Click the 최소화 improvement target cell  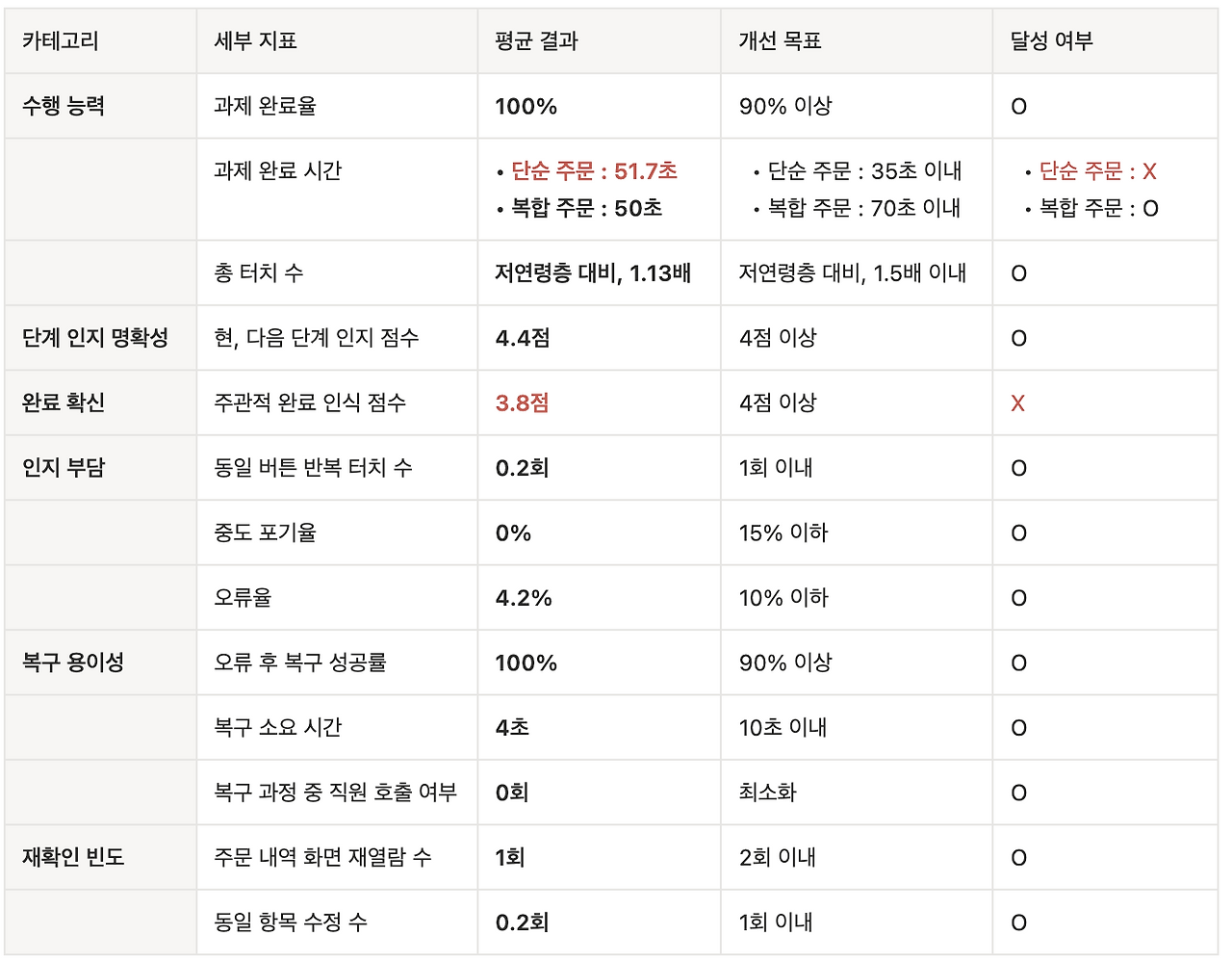pos(857,792)
